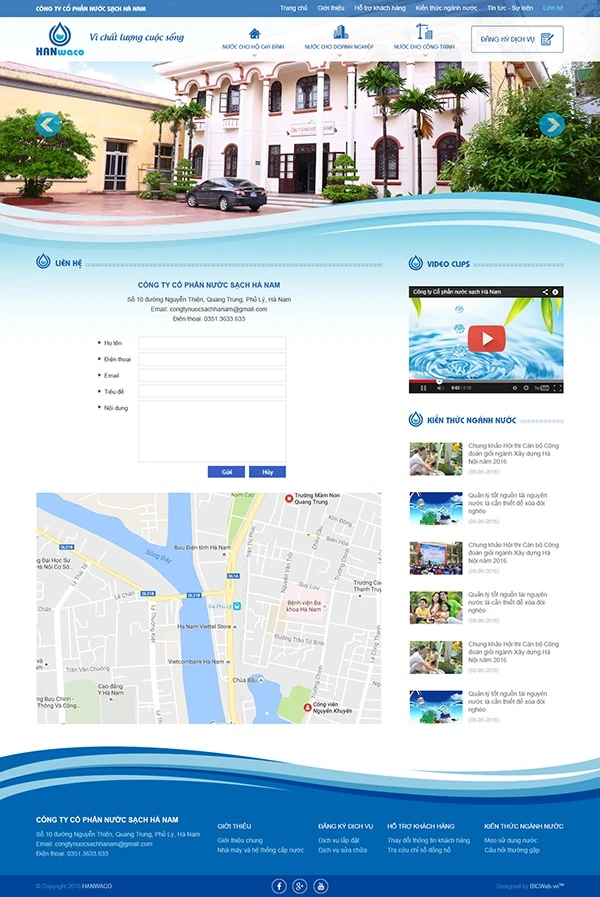
Task: Open footer link Giới thiệu chung
Action: point(240,840)
